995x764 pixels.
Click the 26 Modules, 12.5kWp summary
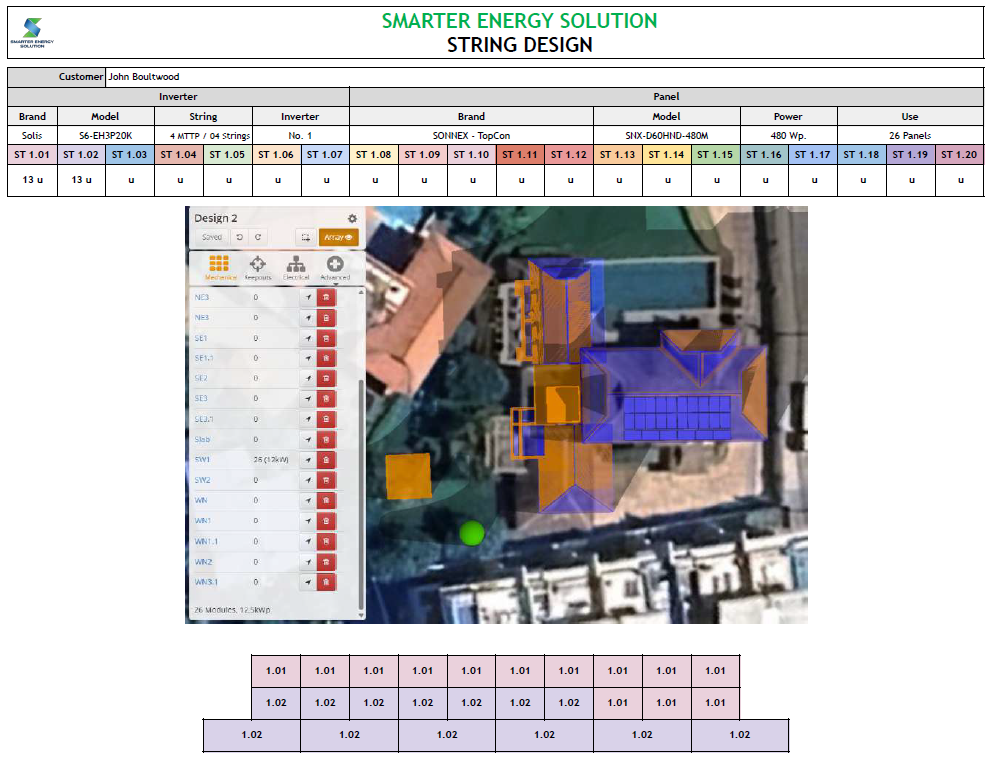(x=232, y=610)
